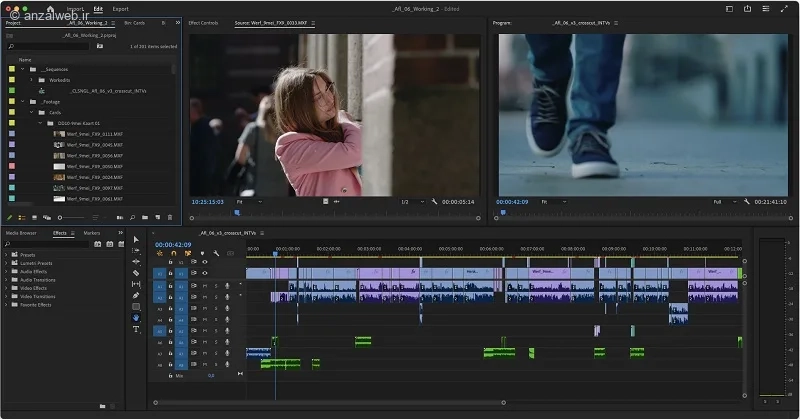Screen dimensions: 800x419
Task: Select the Rectangle tool
Action: (136, 307)
